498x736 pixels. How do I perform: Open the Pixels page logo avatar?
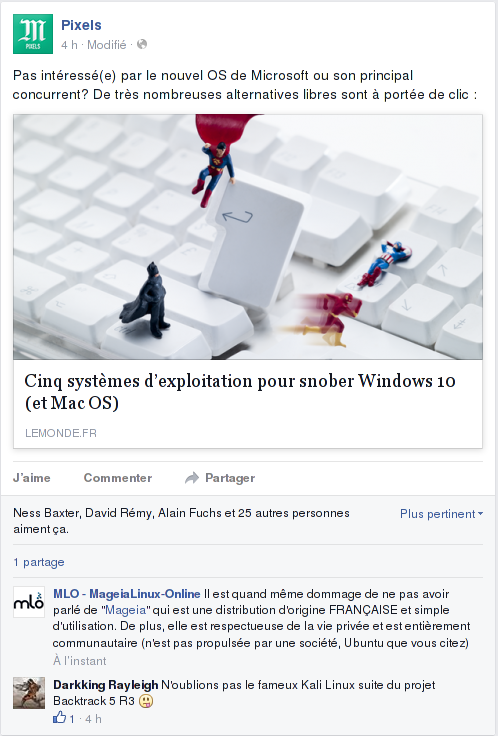click(x=33, y=34)
